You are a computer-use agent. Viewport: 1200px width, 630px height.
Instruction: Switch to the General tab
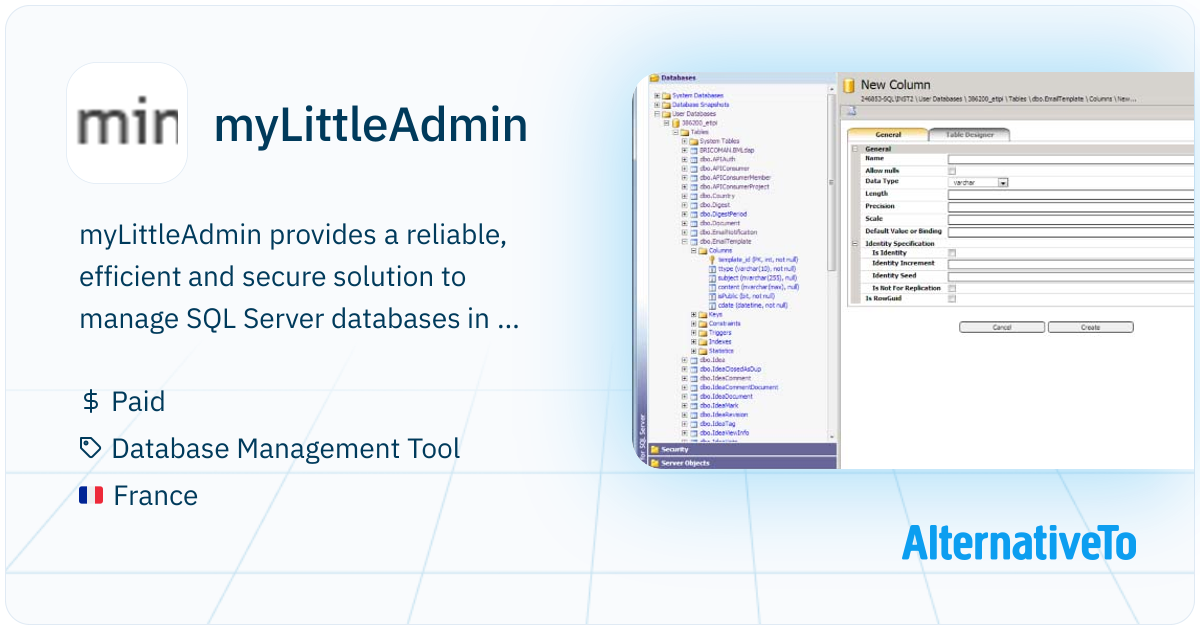point(887,134)
